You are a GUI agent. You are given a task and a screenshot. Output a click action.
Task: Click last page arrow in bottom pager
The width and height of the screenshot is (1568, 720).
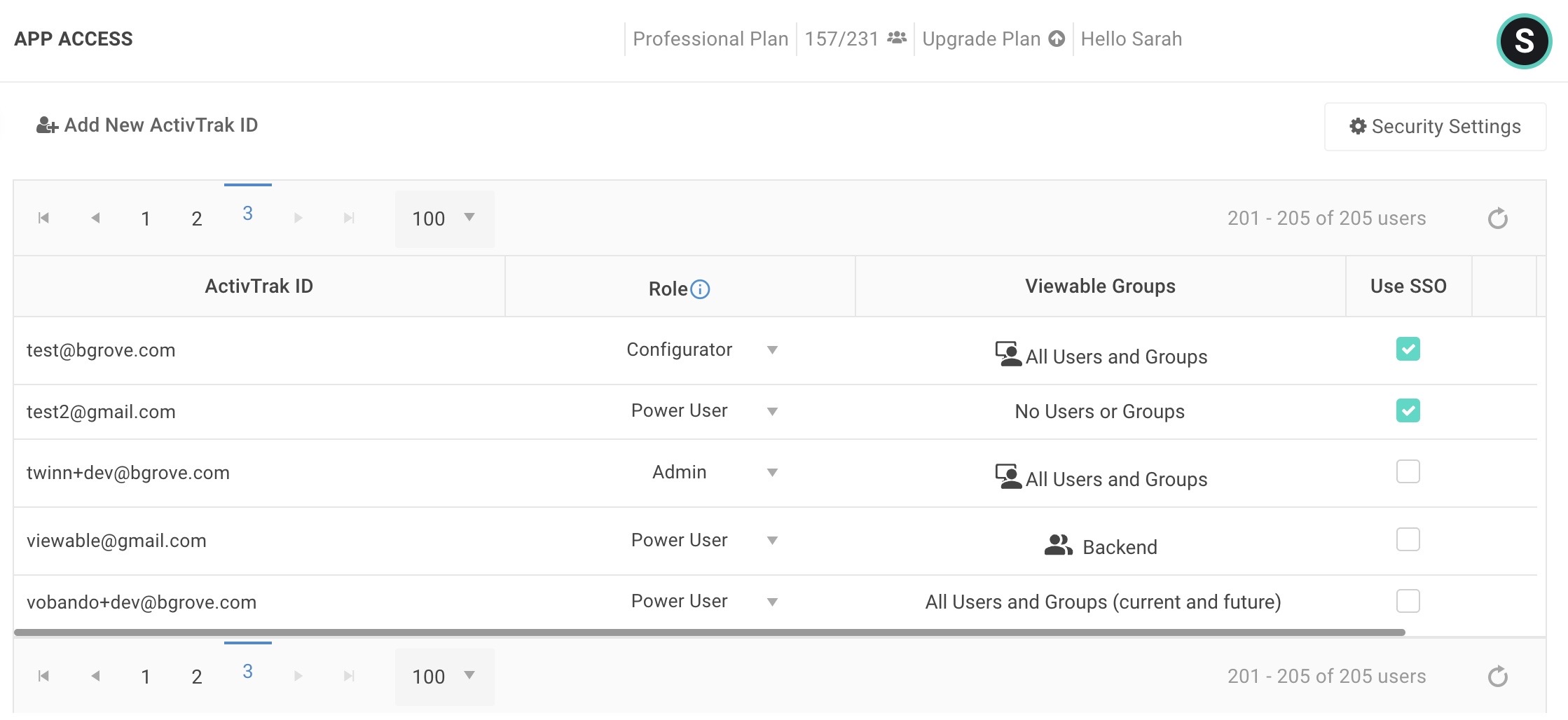[349, 676]
